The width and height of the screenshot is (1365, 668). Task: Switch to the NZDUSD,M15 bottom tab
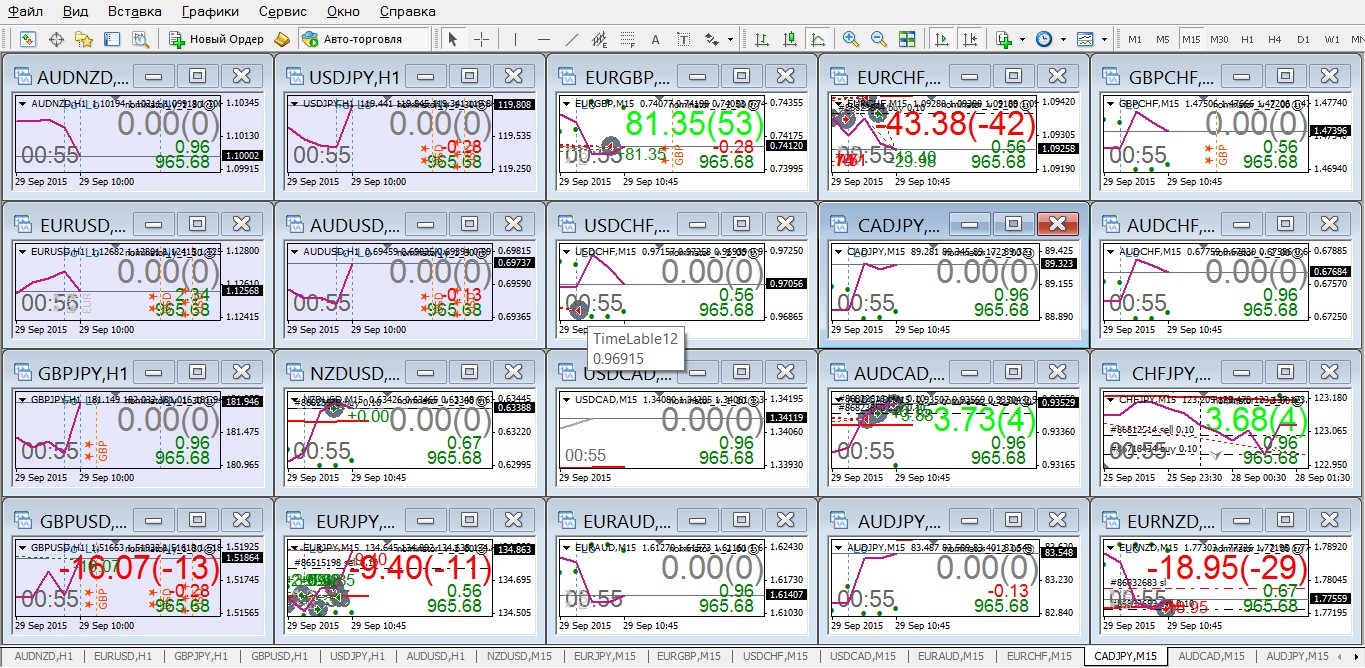(x=519, y=656)
